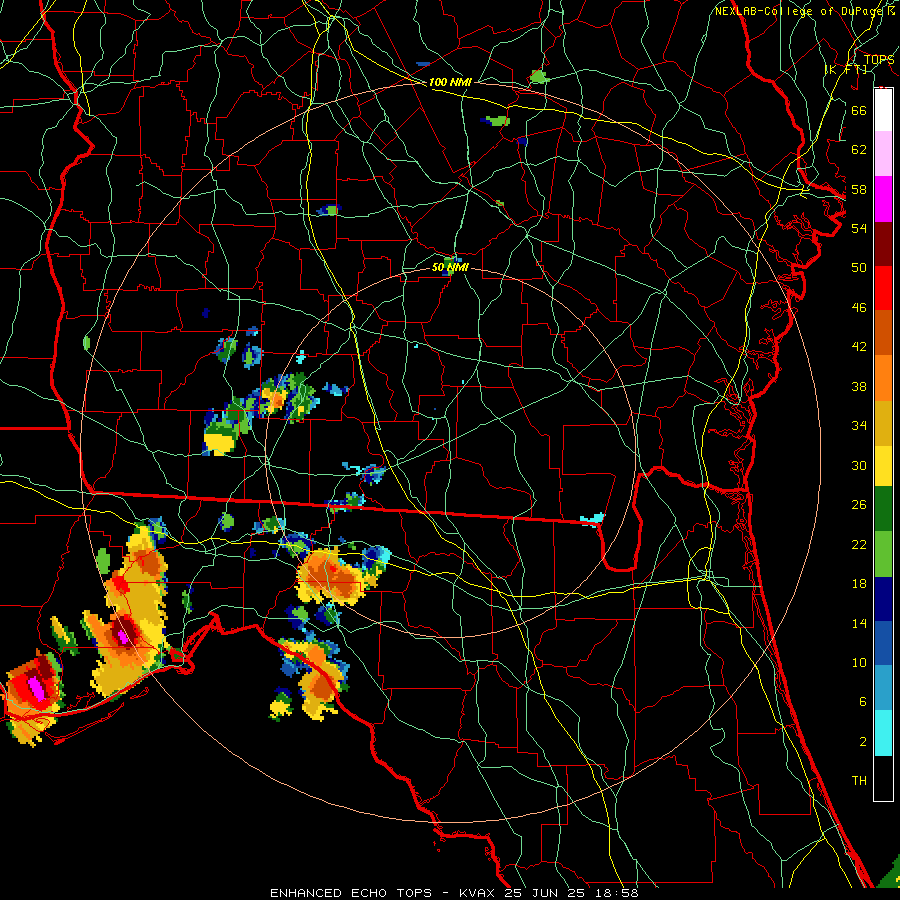900x900 pixels.
Task: Click the 6 label on the legend
Action: pyautogui.click(x=862, y=702)
